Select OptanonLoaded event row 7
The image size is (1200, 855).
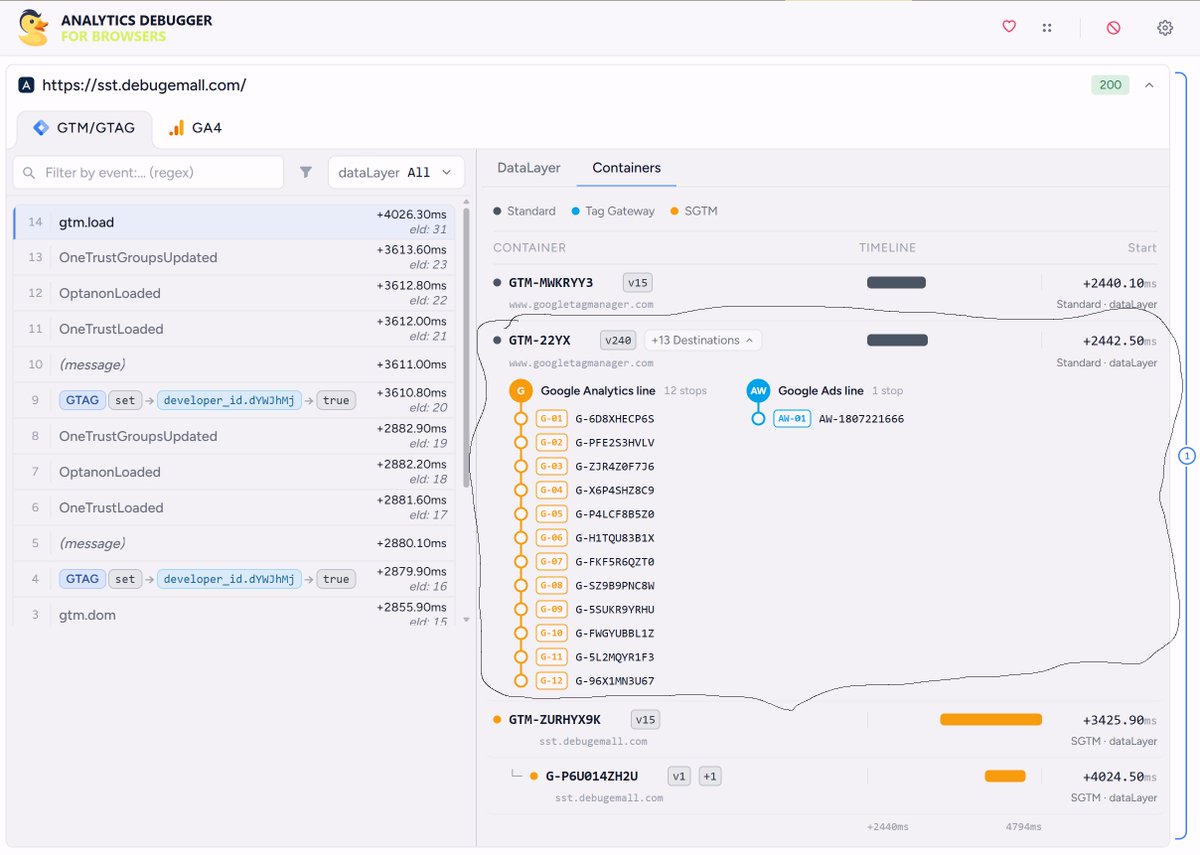tap(234, 472)
